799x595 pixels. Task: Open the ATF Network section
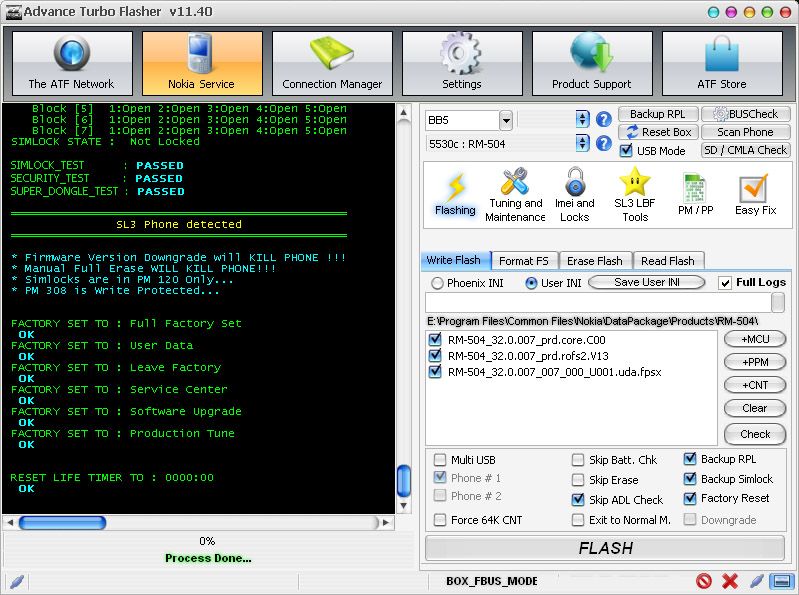(72, 63)
